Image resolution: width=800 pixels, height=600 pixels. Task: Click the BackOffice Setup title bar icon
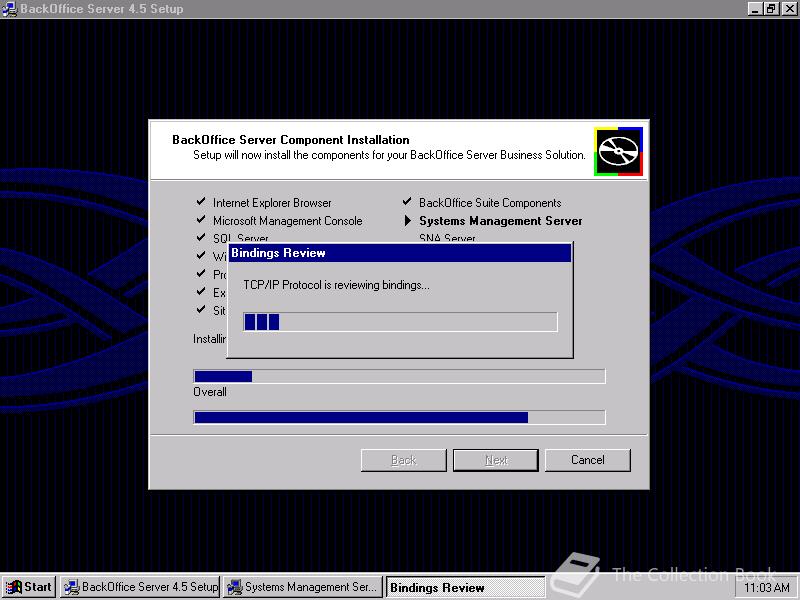coord(9,9)
